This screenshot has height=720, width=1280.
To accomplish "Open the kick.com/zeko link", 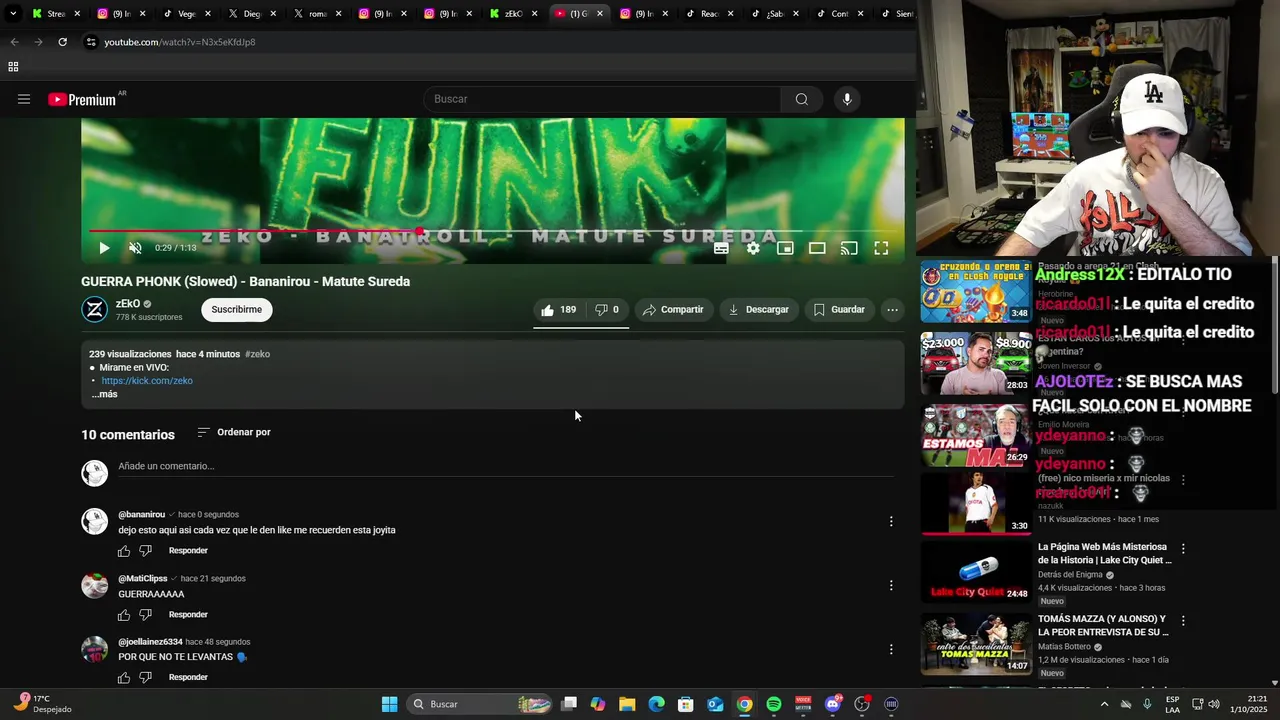I will coord(147,381).
